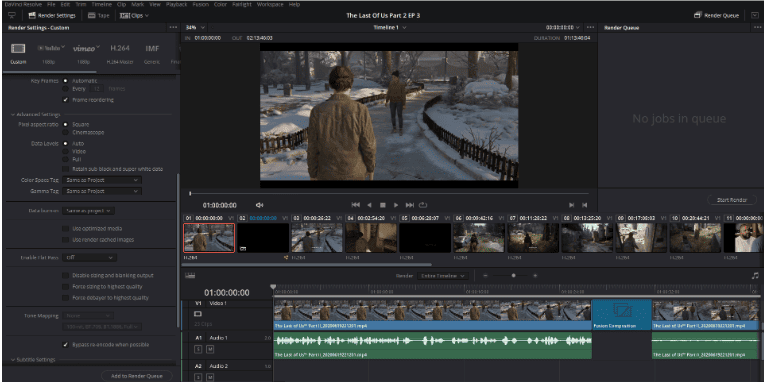
Task: Toggle viewer audio mute speaker icon
Action: click(260, 205)
